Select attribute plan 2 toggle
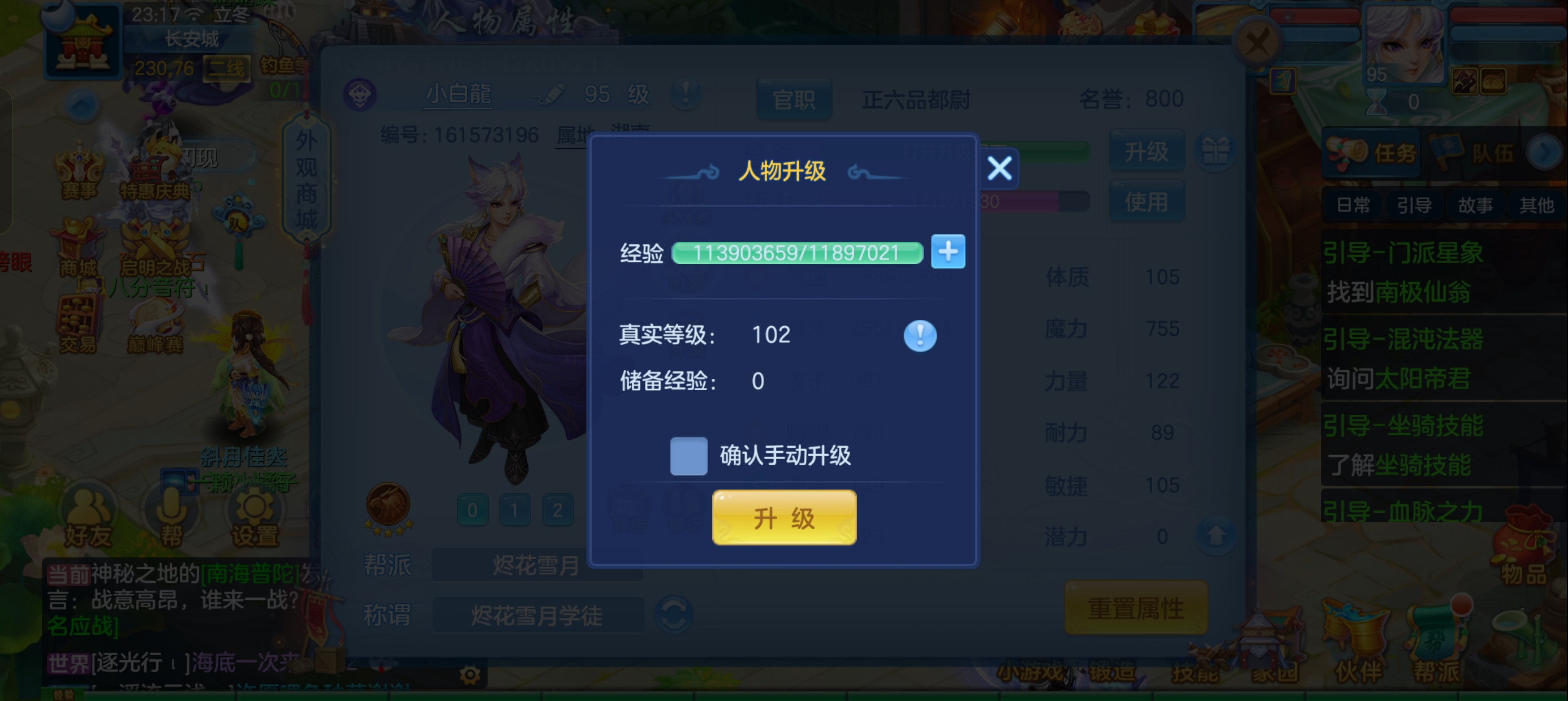 558,510
